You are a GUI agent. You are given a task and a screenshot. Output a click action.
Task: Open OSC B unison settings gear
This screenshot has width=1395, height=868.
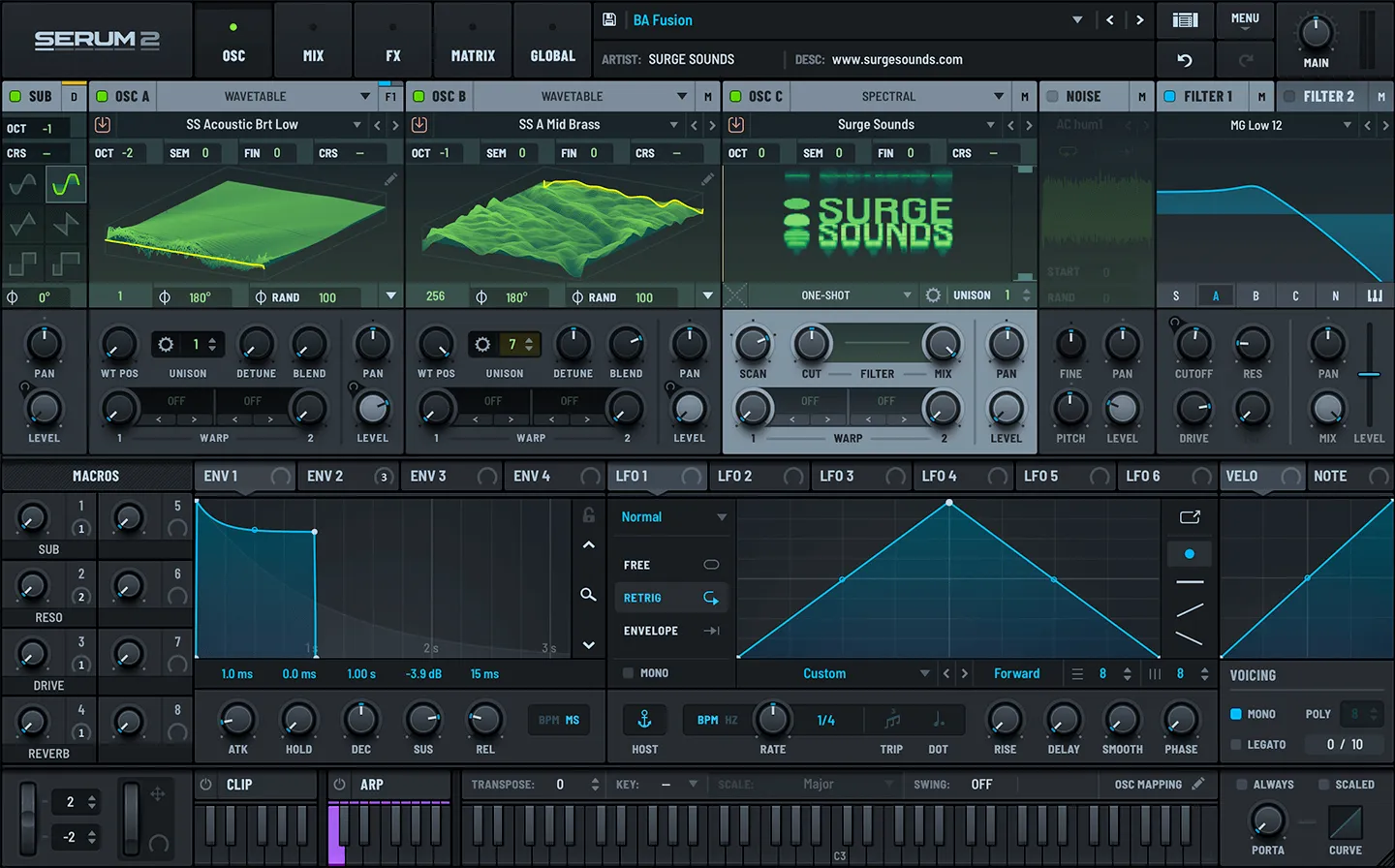[x=482, y=344]
